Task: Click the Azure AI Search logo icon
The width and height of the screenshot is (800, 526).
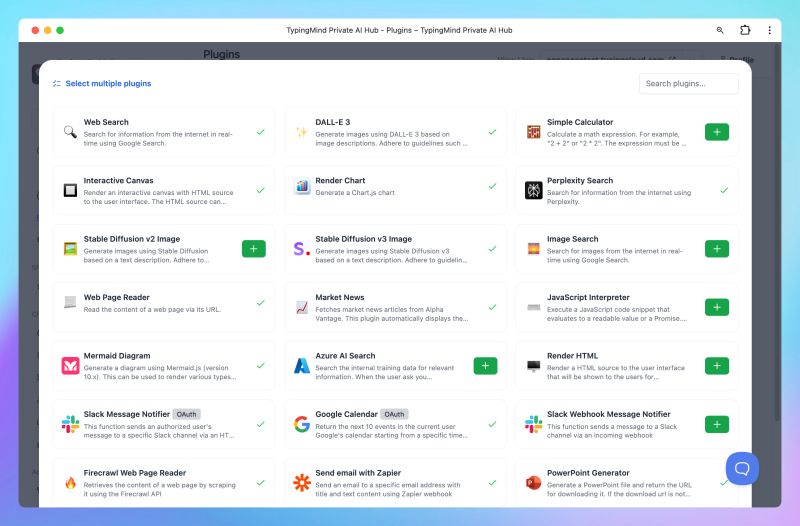Action: (302, 366)
